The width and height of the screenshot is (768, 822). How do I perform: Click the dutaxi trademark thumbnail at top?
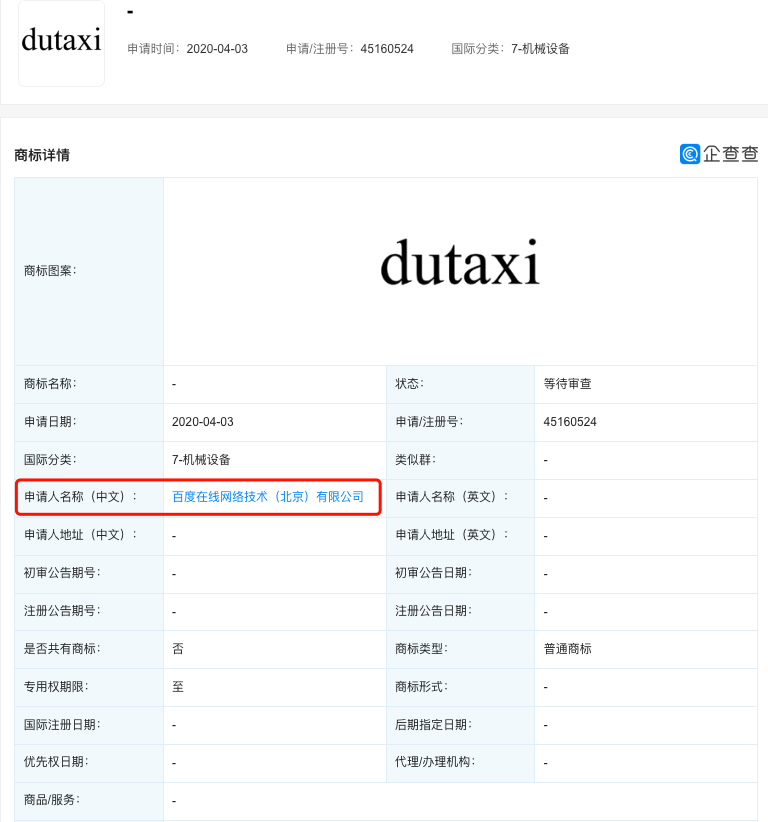tap(61, 43)
